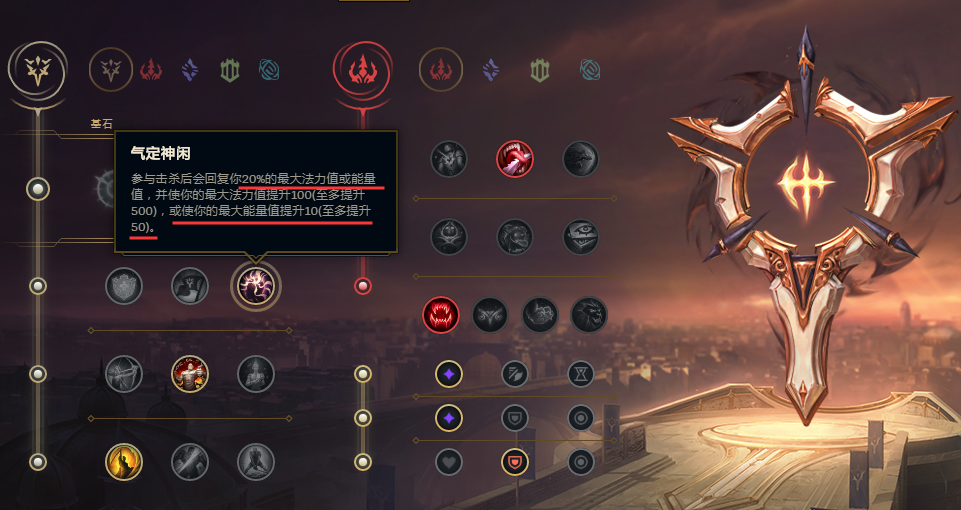961x510 pixels.
Task: Click the large Precision primary path emblem
Action: [37, 70]
